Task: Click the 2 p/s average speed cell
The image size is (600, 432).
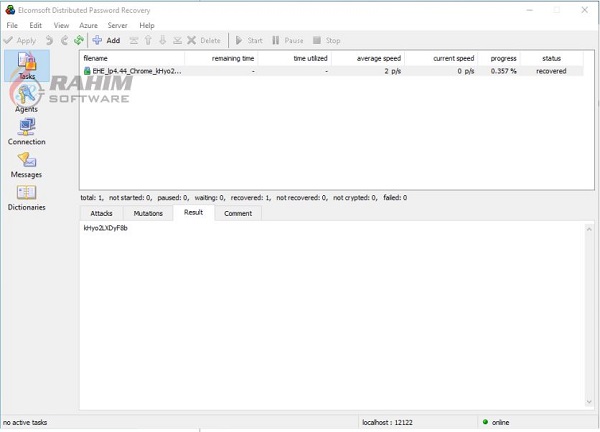Action: [393, 71]
